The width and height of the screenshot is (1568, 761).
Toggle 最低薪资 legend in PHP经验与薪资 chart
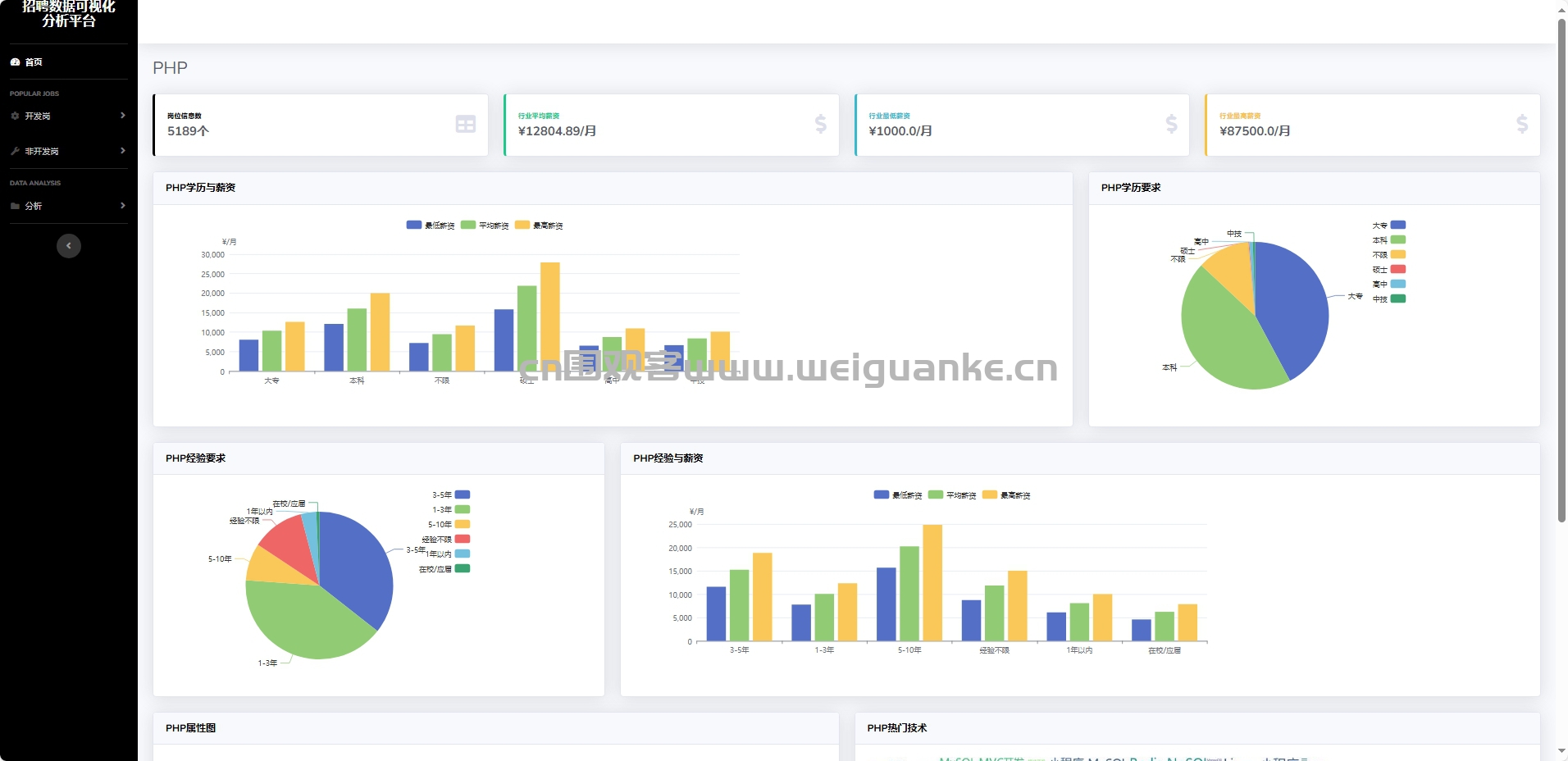(x=898, y=494)
